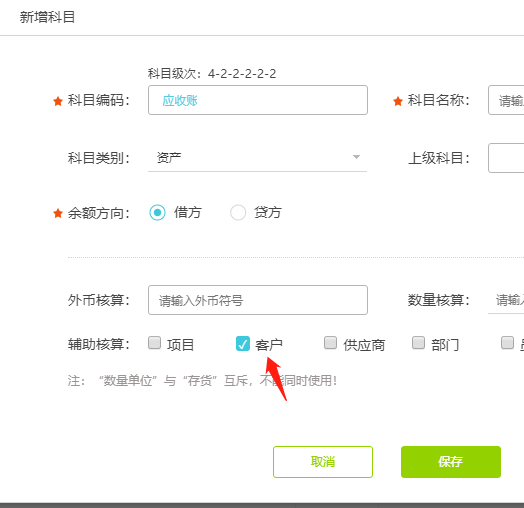Click the 贷方 label text
Viewport: 524px width, 508px height.
268,212
